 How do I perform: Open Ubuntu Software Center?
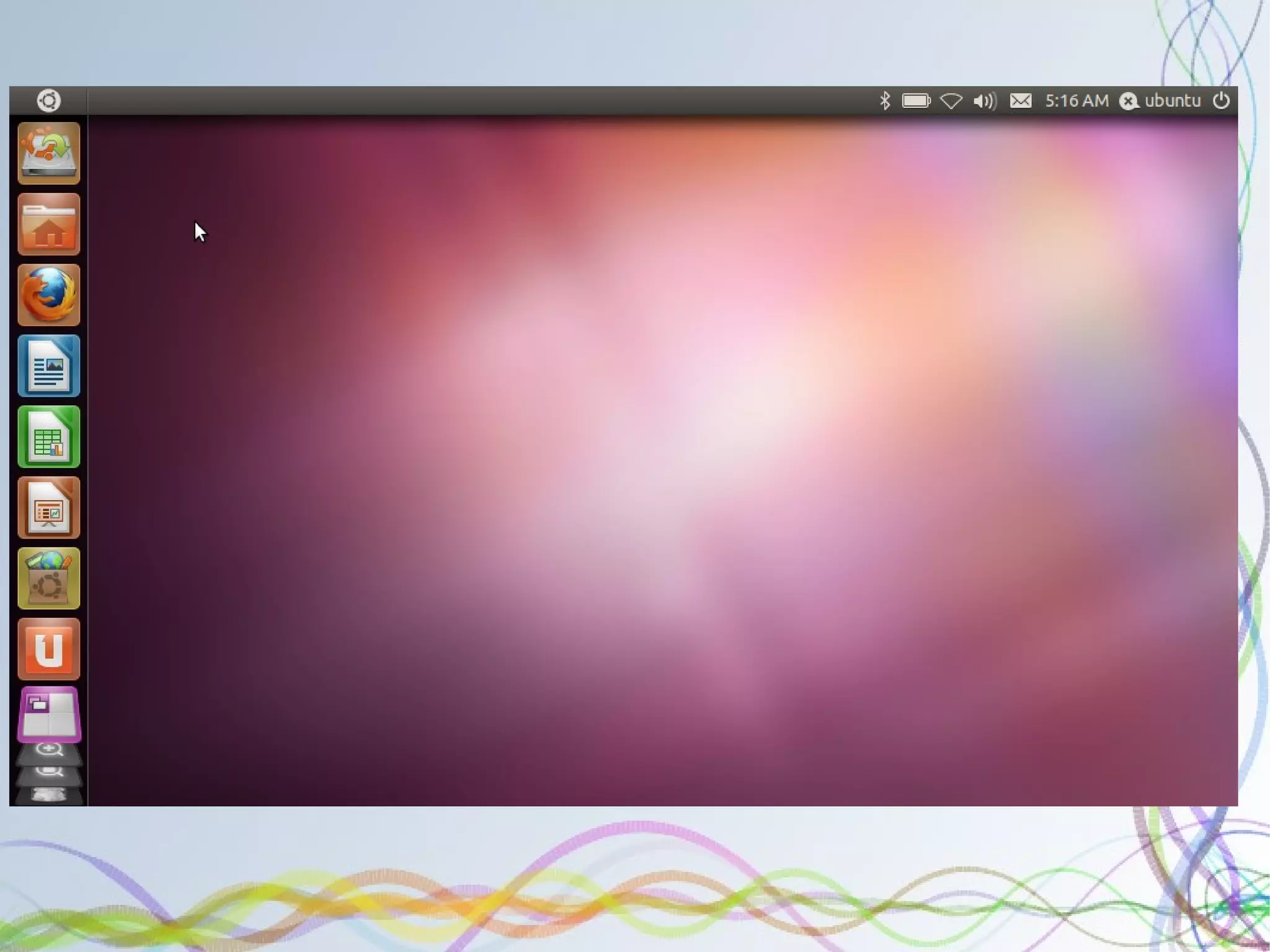(48, 578)
